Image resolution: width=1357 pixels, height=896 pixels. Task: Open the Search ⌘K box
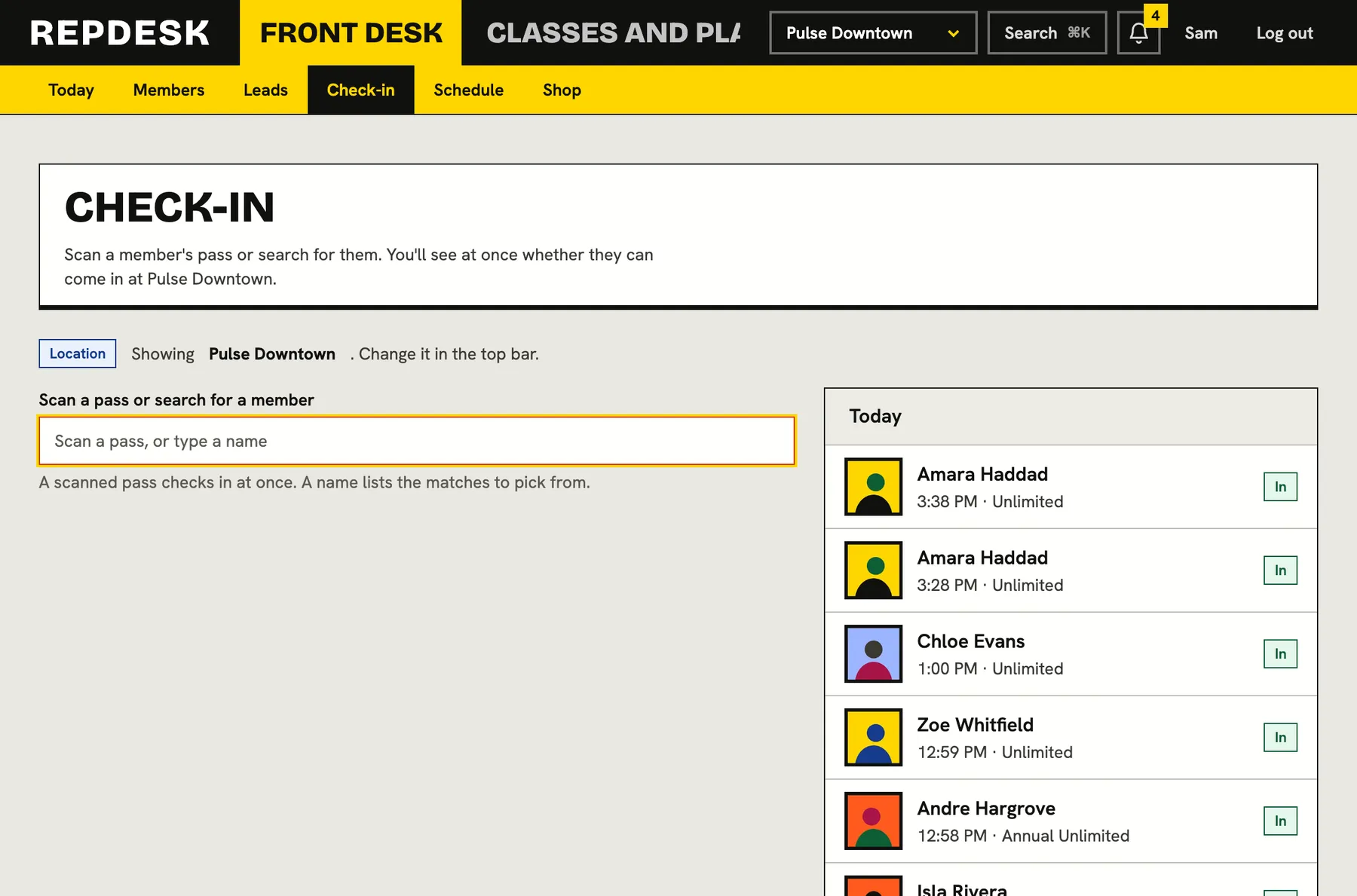point(1047,33)
